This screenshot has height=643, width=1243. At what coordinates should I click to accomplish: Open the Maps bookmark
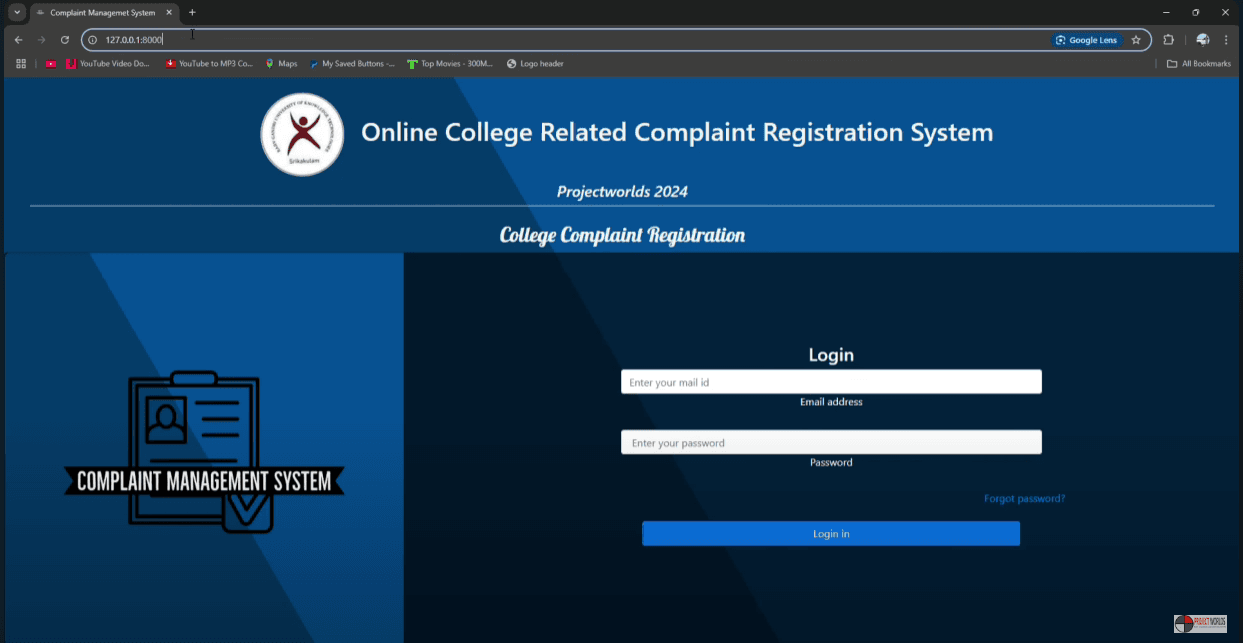[x=281, y=64]
